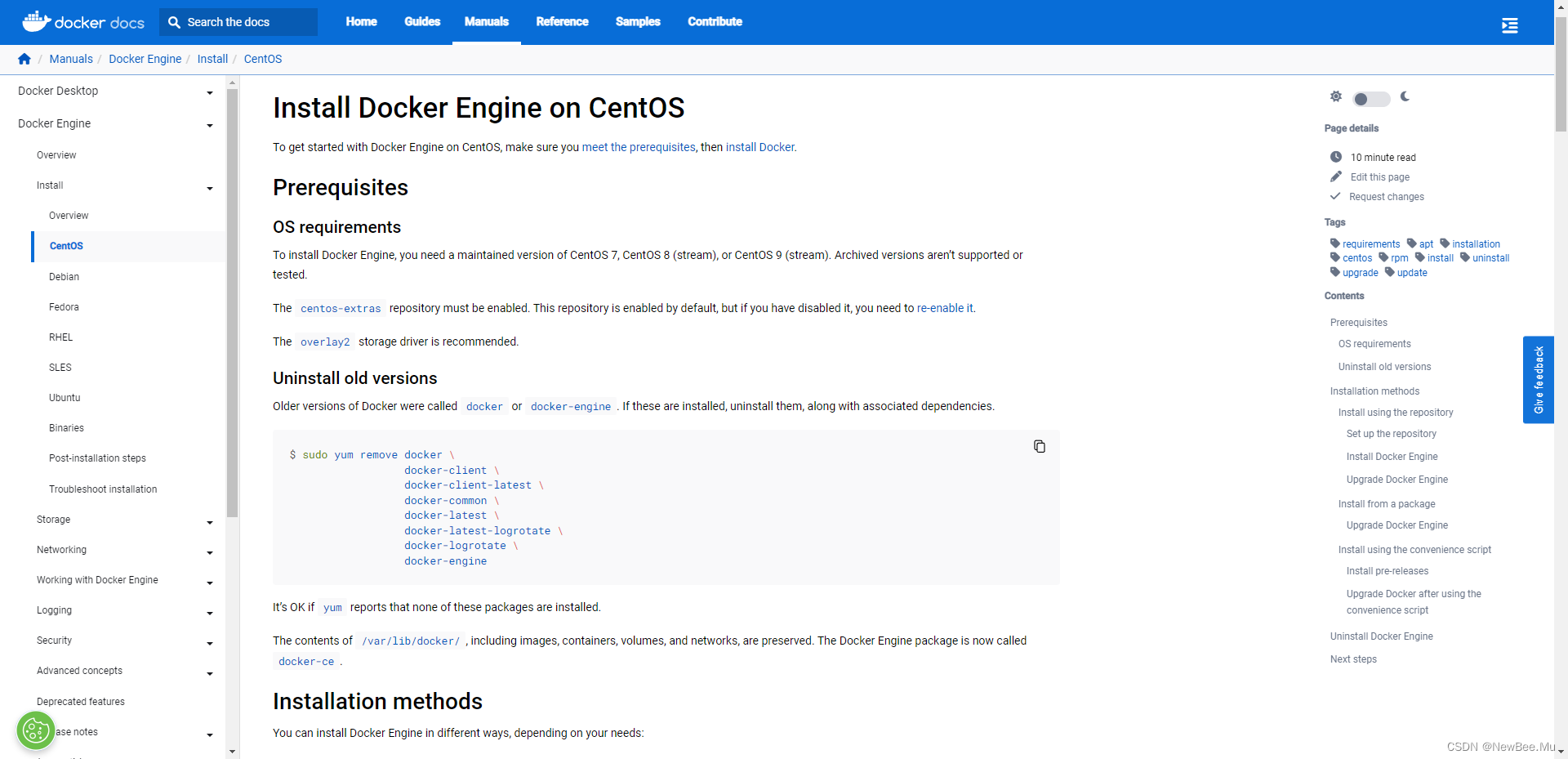
Task: Select Fedora in the sidebar
Action: point(64,307)
